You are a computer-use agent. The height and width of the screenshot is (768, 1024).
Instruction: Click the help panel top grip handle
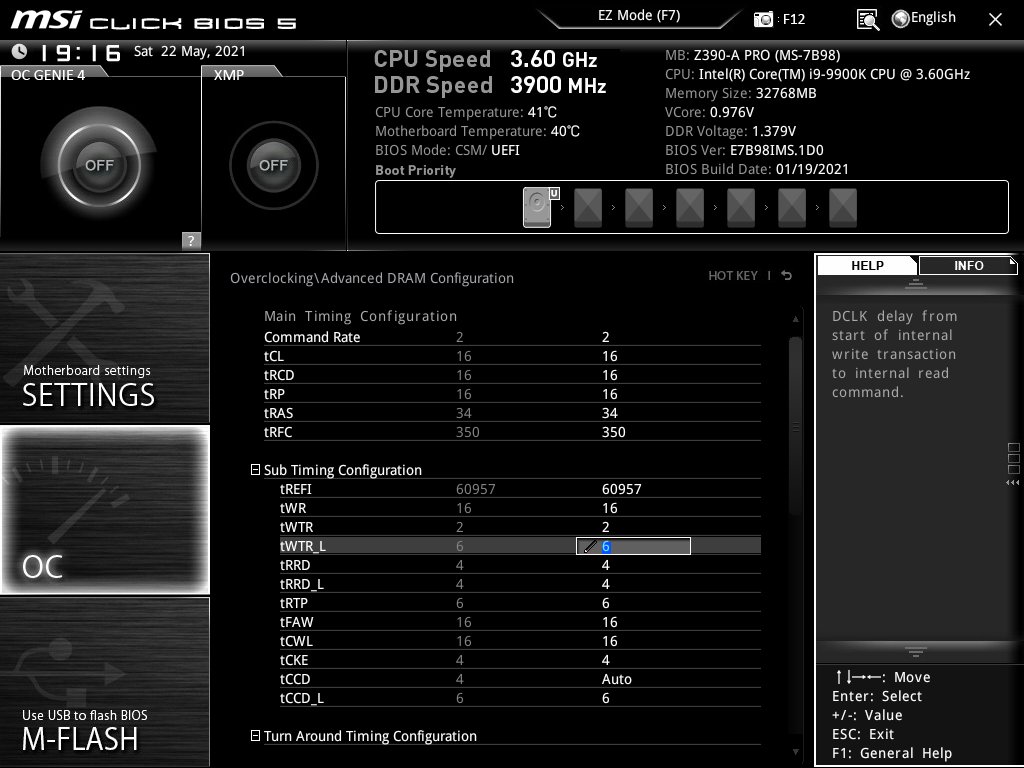point(916,283)
